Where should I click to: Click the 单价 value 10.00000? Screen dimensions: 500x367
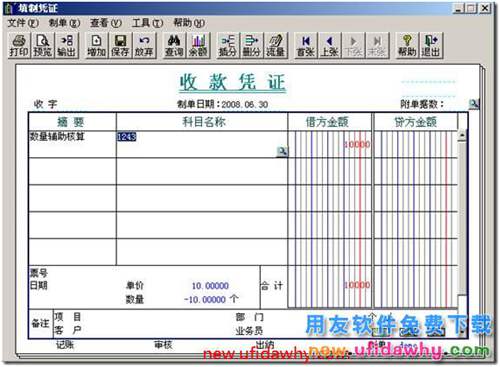point(210,286)
